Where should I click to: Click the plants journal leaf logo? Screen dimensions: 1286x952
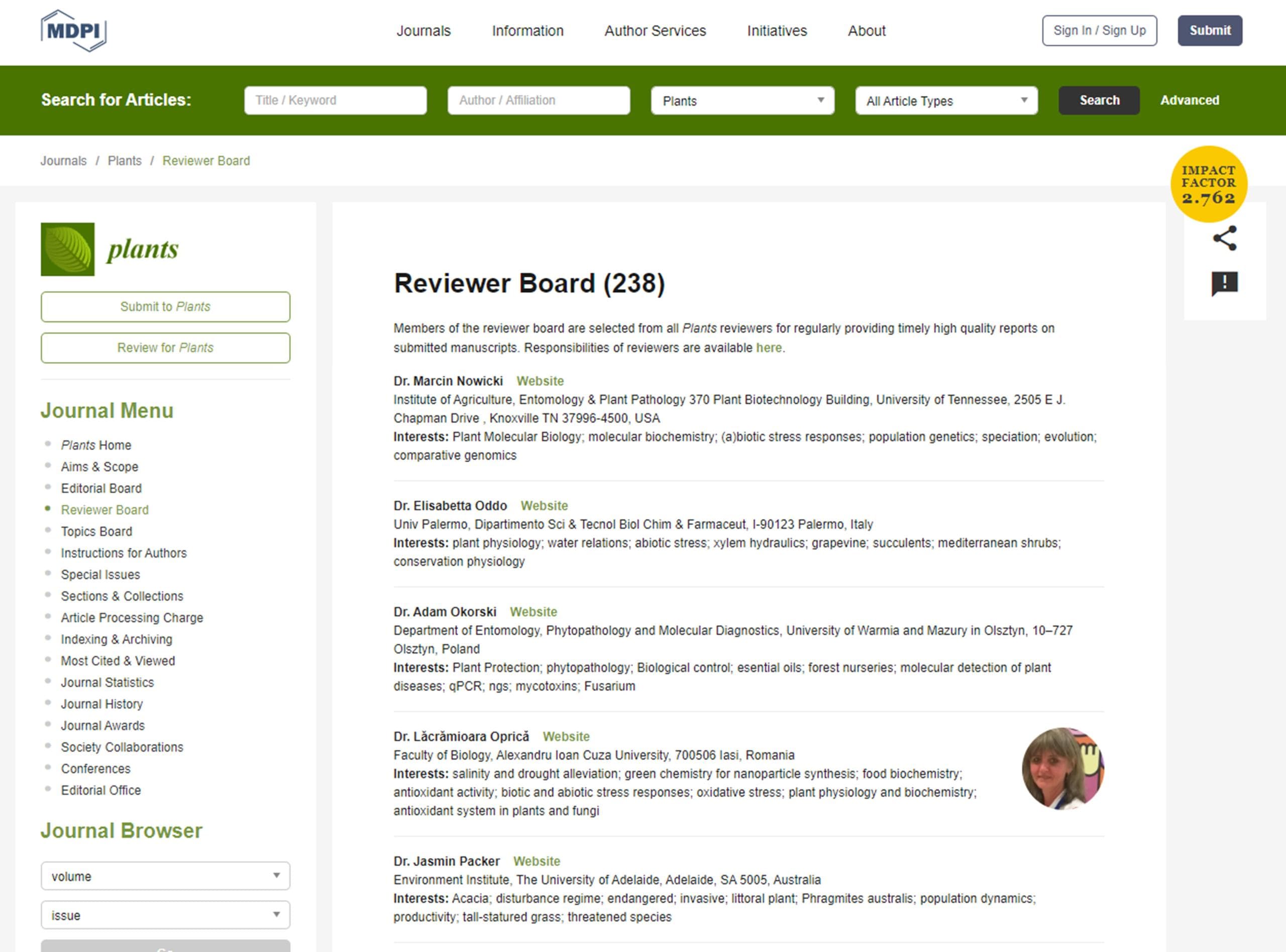click(67, 250)
